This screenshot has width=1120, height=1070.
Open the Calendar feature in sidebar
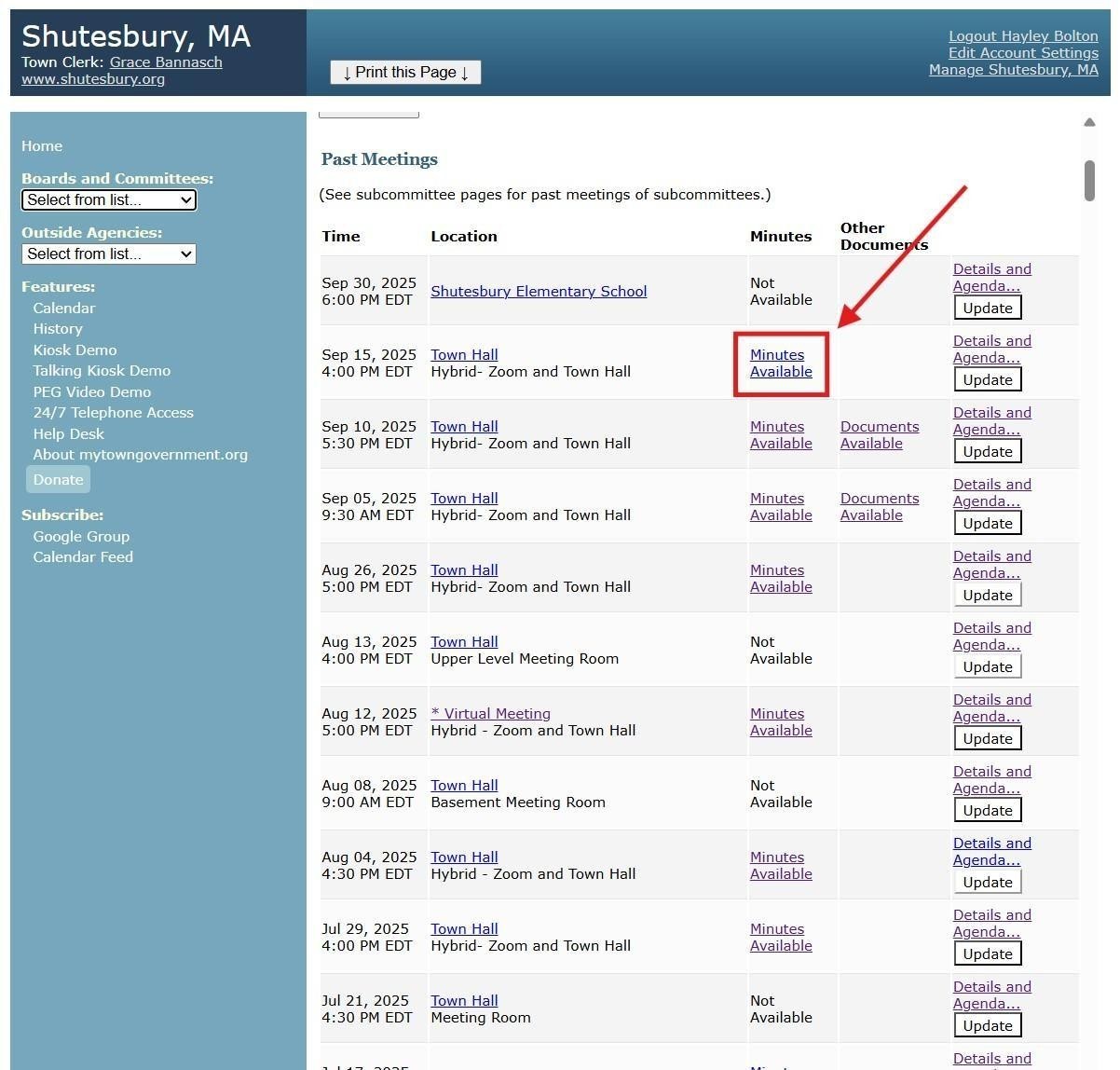(x=64, y=308)
